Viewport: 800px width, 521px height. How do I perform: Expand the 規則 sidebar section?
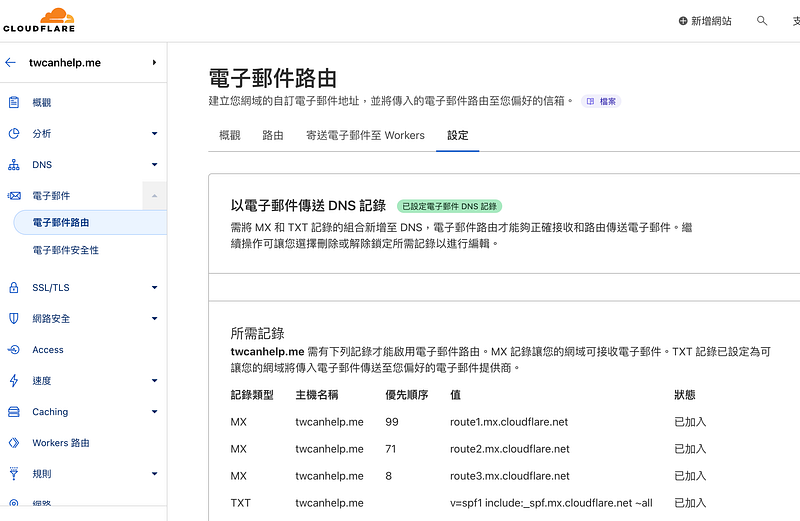point(155,474)
